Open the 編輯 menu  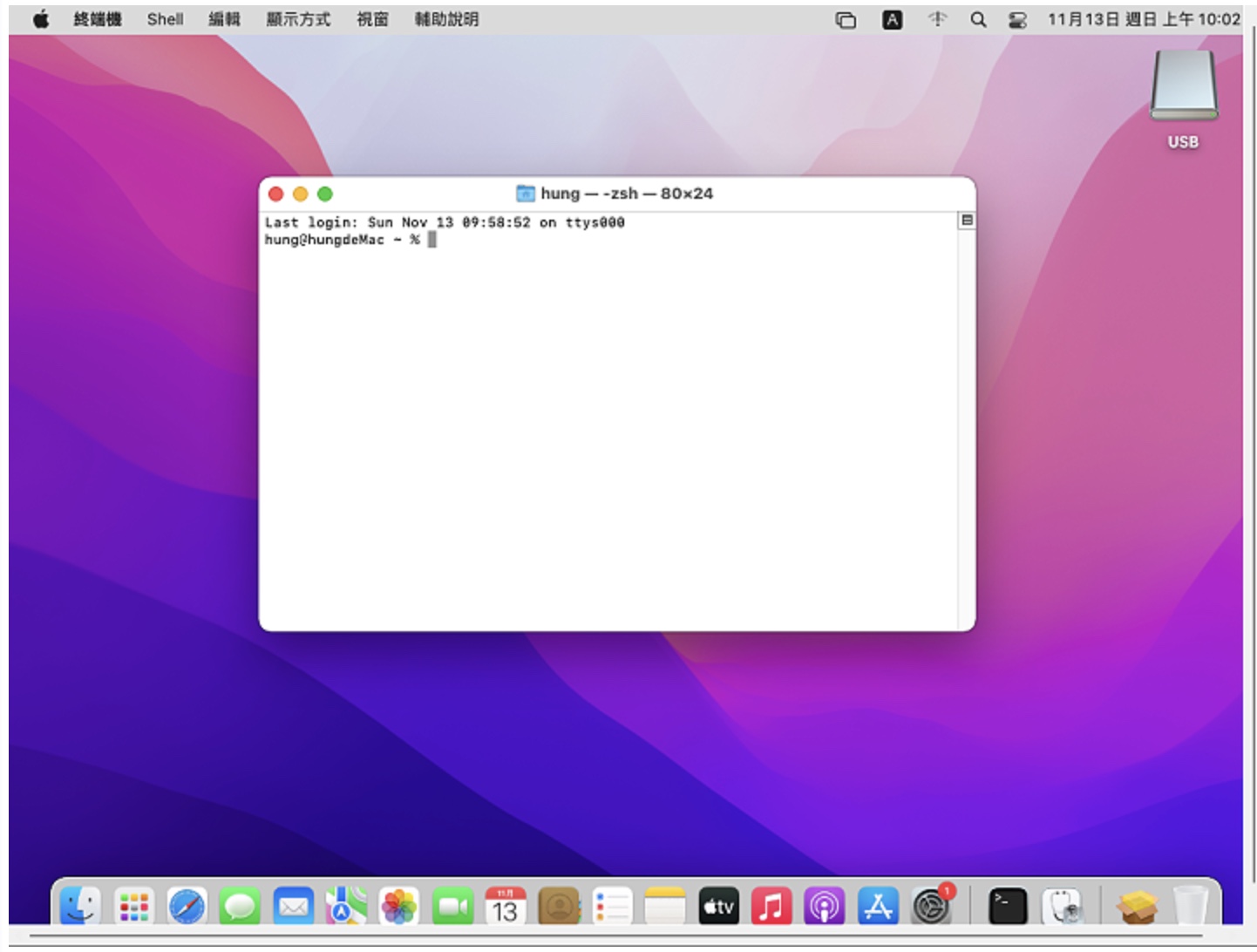pyautogui.click(x=224, y=19)
